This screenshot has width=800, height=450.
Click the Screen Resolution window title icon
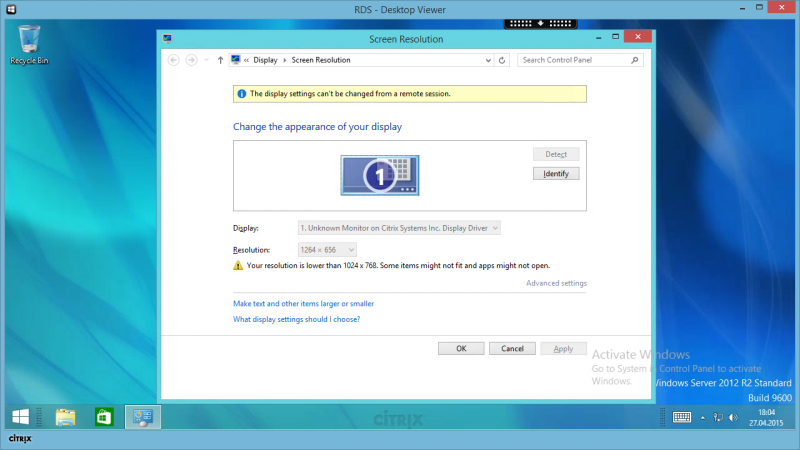click(167, 38)
